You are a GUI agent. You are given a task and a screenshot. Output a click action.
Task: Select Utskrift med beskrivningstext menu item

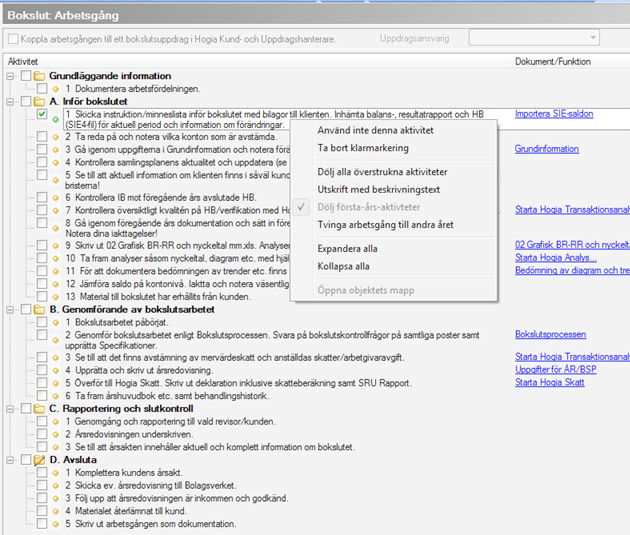[378, 190]
